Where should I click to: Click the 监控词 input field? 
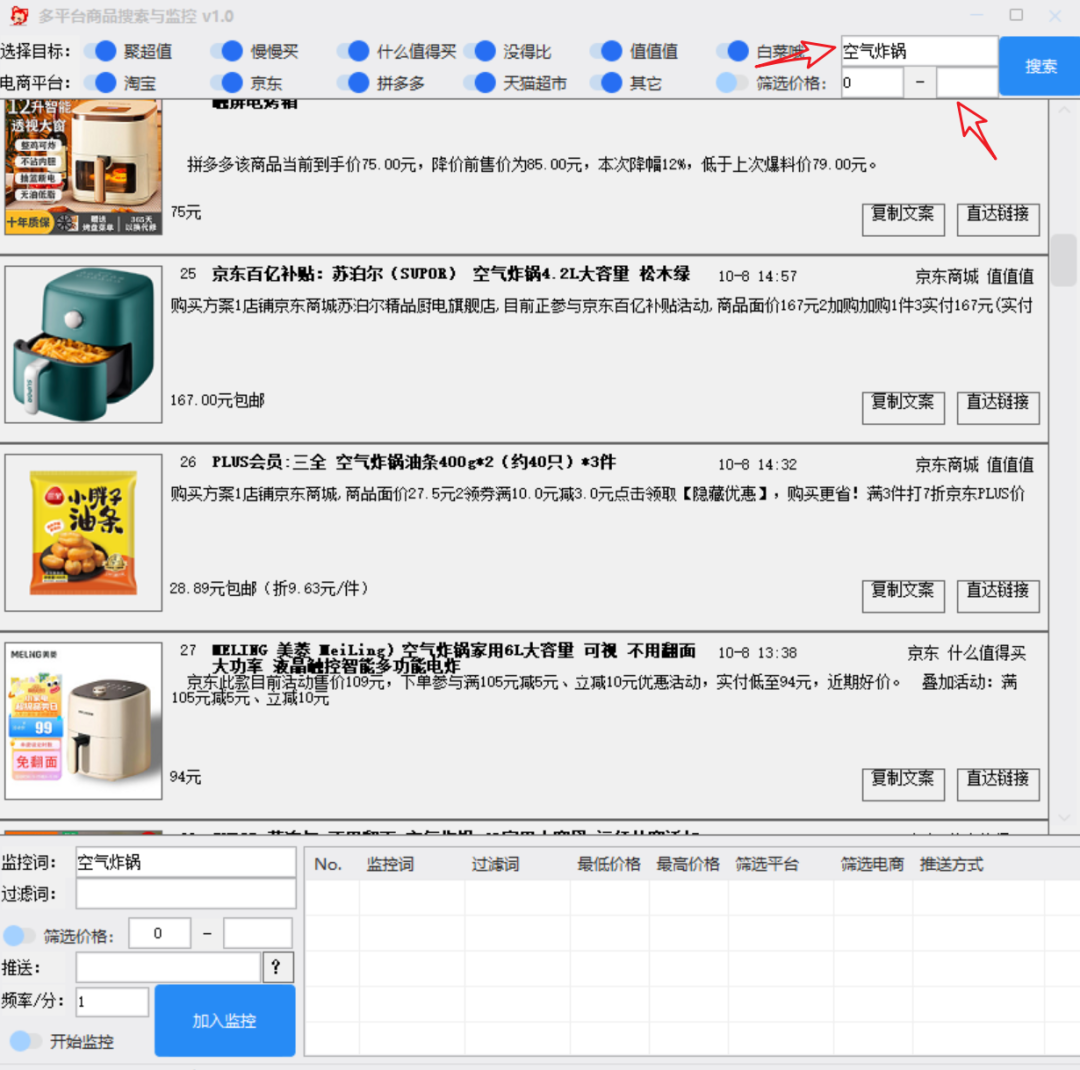[186, 862]
